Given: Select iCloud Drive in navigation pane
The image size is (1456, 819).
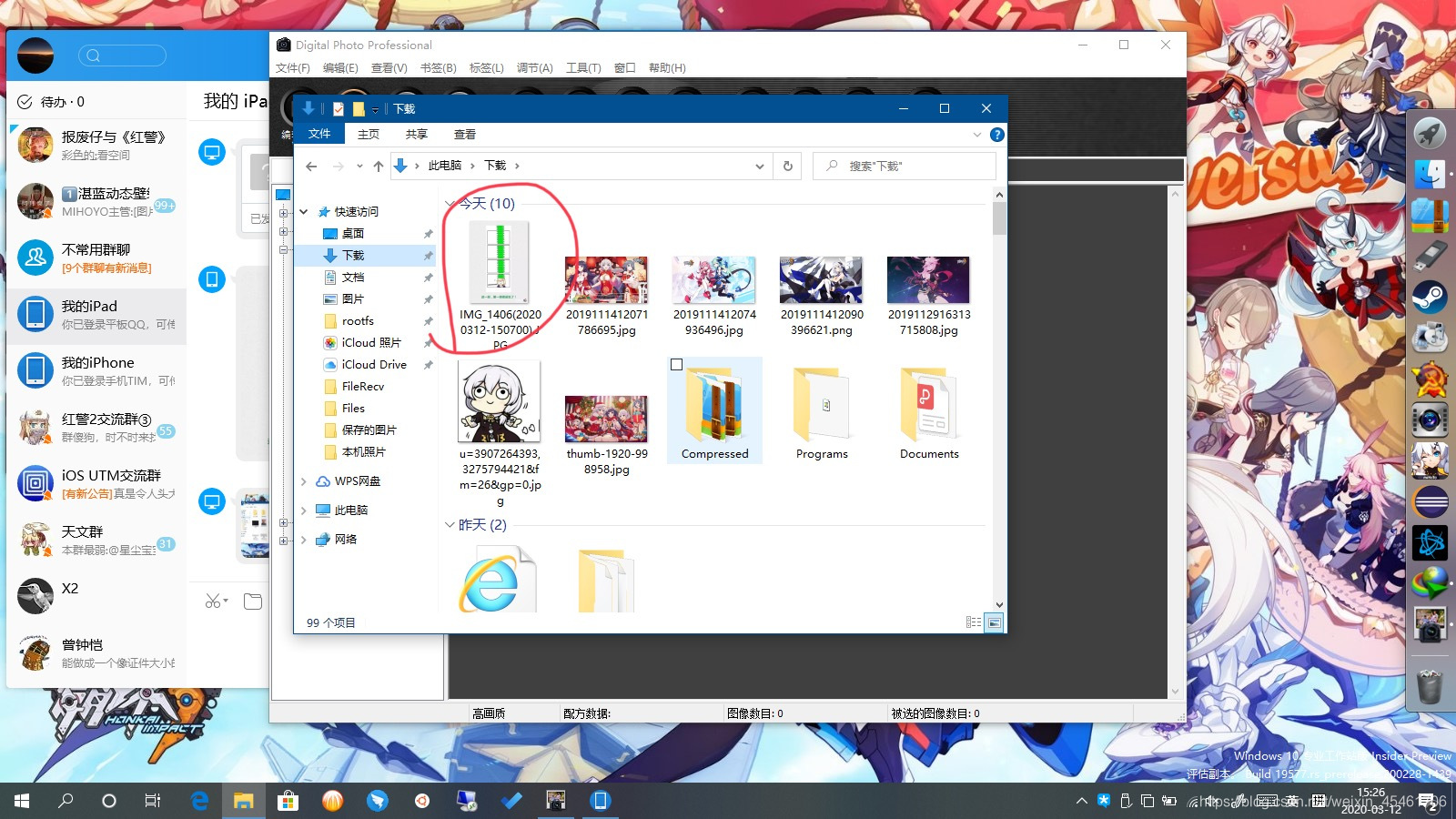Looking at the screenshot, I should 374,365.
